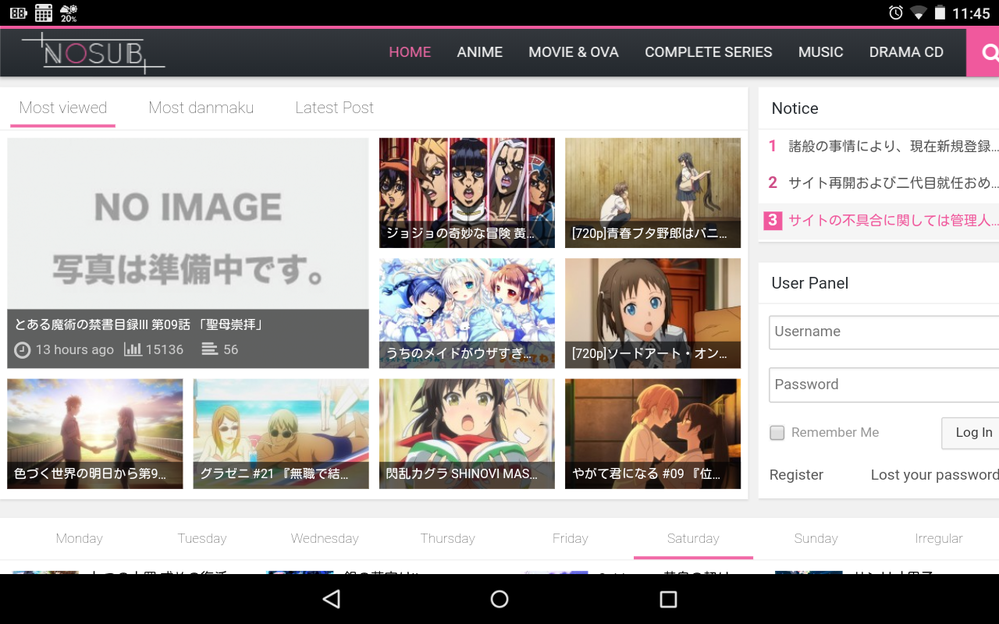This screenshot has height=624, width=999.
Task: Tap the comment count lines icon
Action: (x=209, y=350)
